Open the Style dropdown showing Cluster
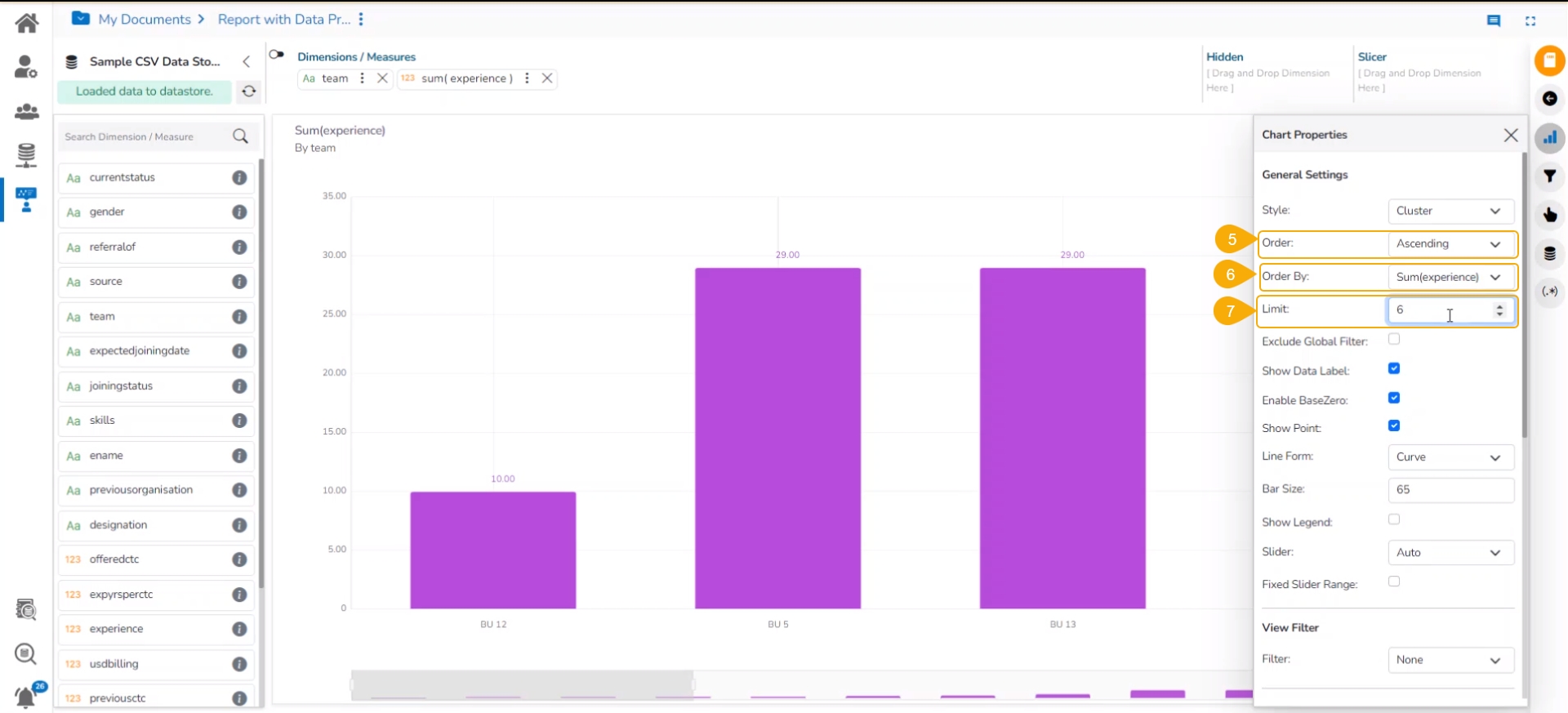 (1450, 211)
